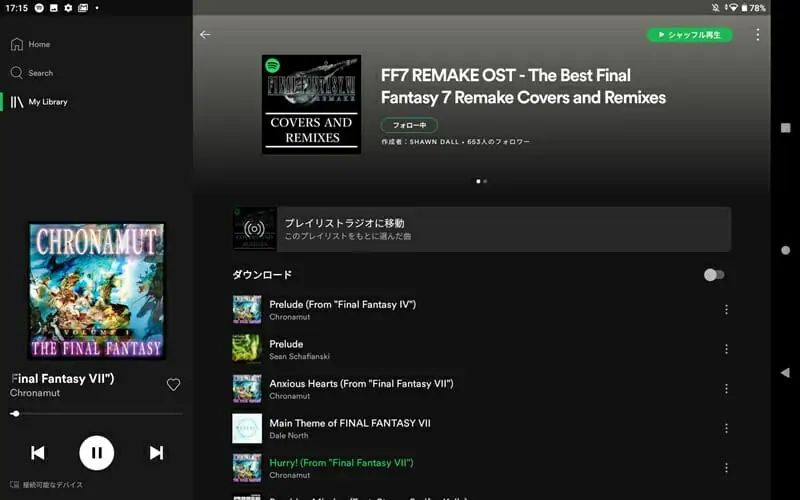Screen dimensions: 800x500
Task: Open the playlist three-dot overflow menu
Action: [x=758, y=35]
